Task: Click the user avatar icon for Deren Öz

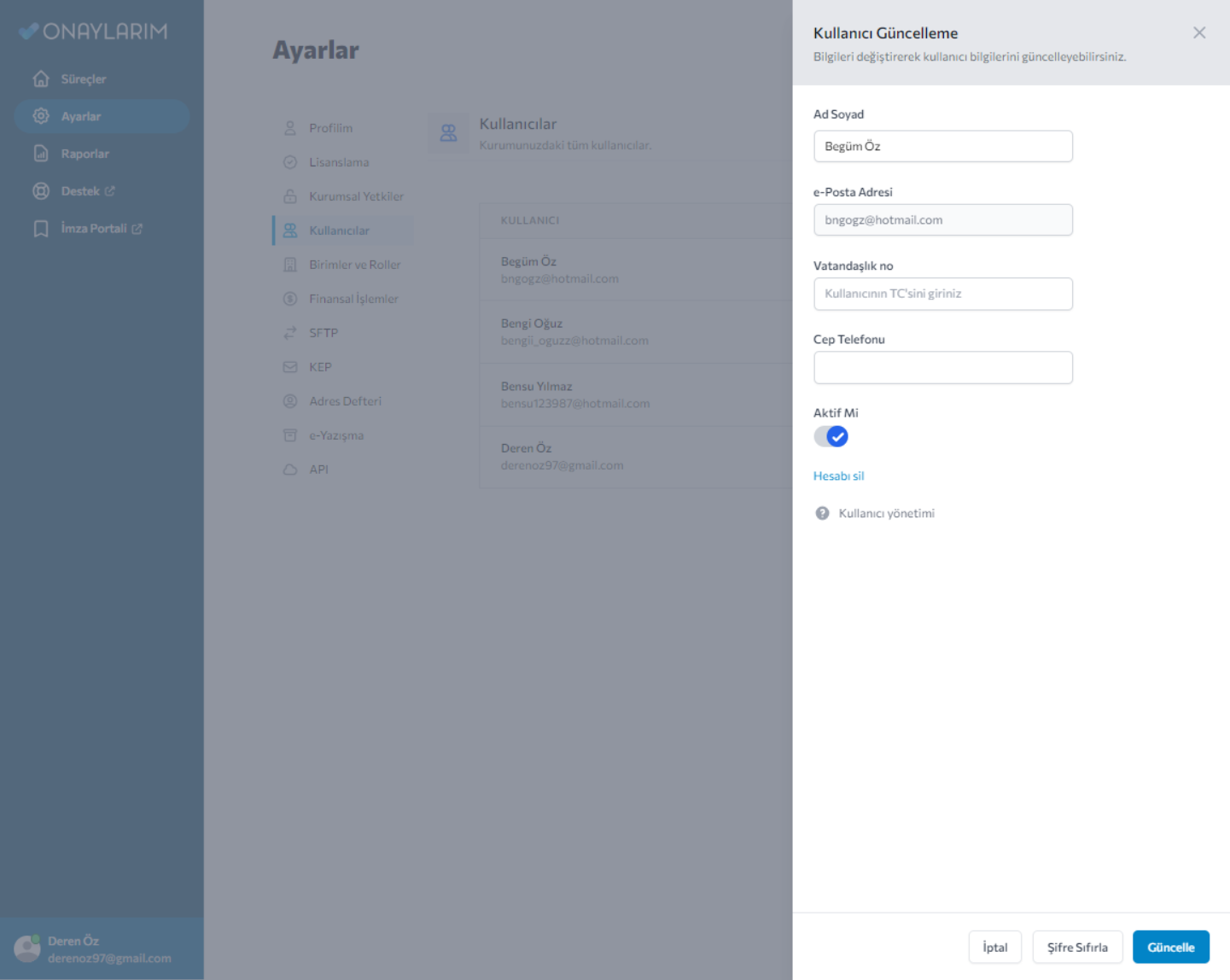Action: [x=26, y=948]
